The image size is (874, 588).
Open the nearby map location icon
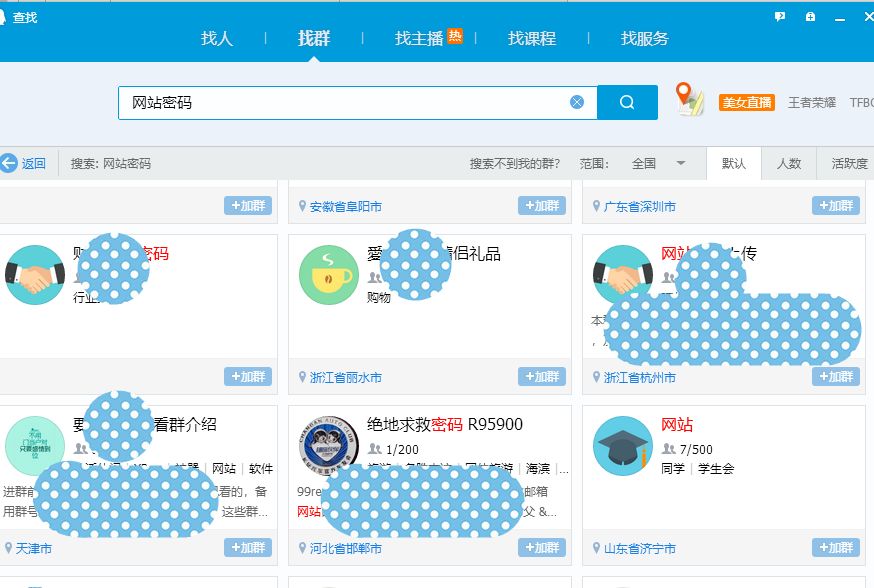coord(687,99)
